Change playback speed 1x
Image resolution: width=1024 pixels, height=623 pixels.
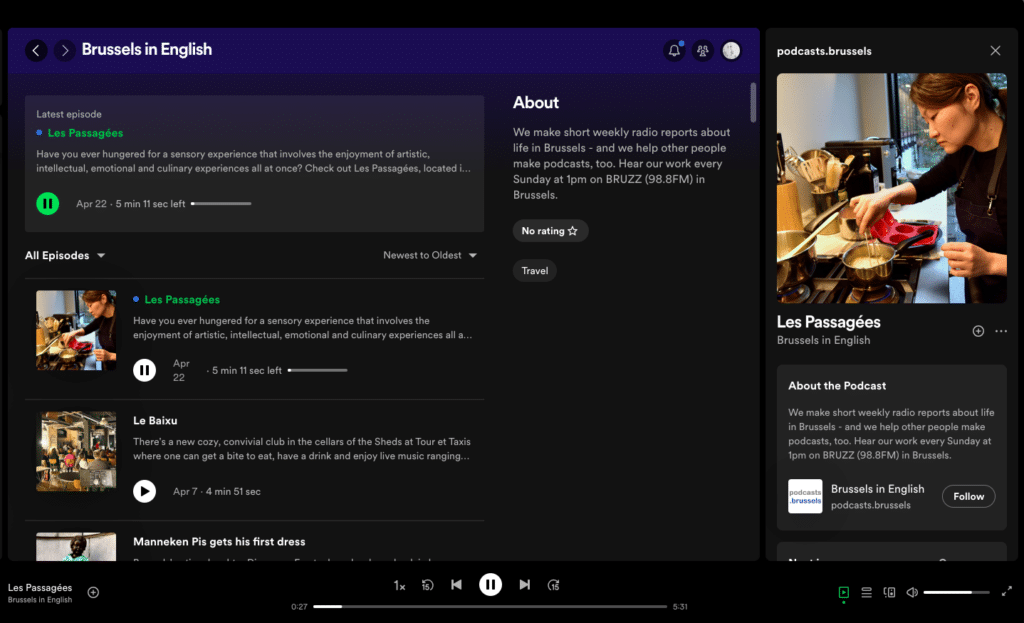pyautogui.click(x=399, y=586)
